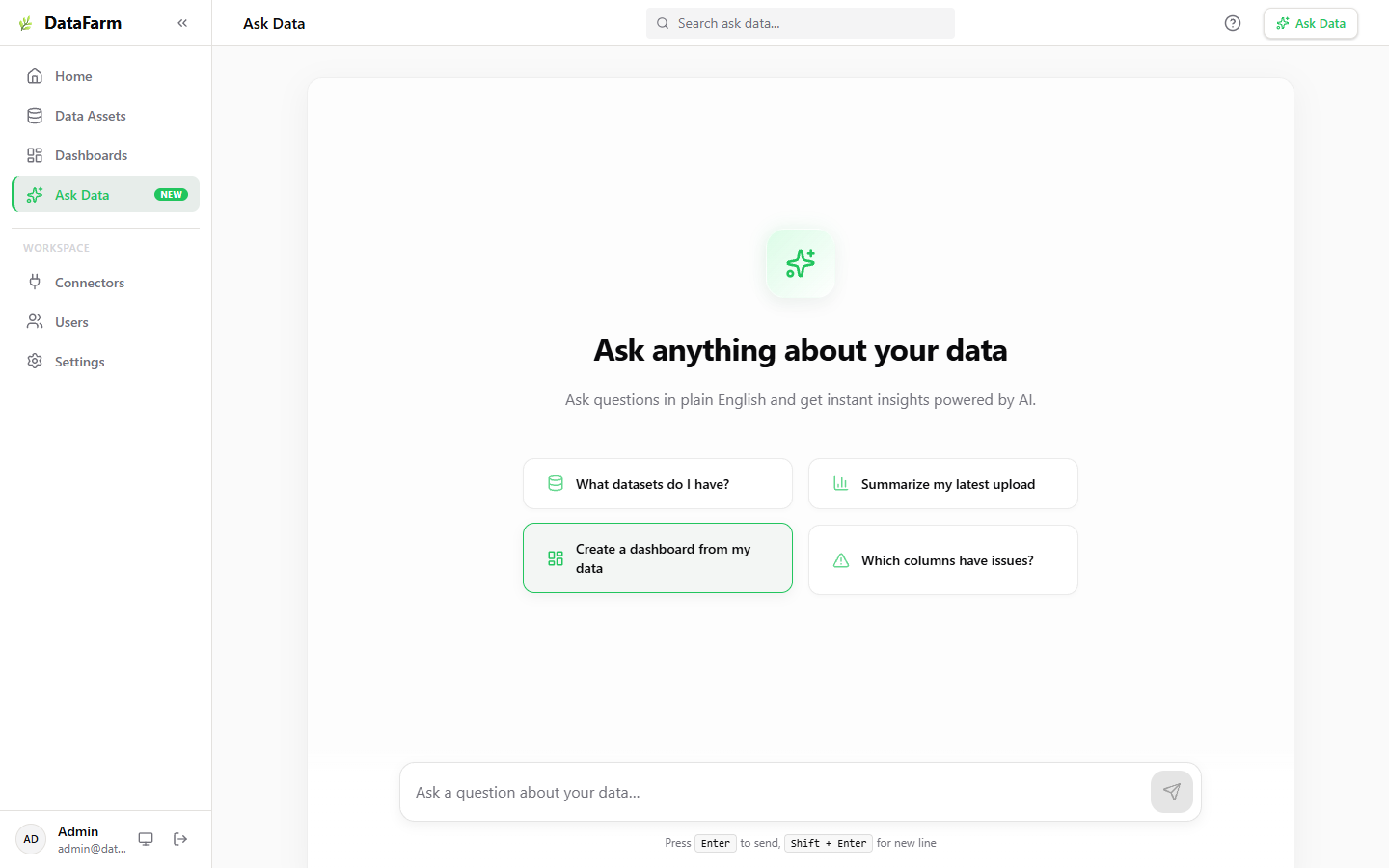
Task: Click the Dashboards grid icon
Action: click(x=34, y=154)
